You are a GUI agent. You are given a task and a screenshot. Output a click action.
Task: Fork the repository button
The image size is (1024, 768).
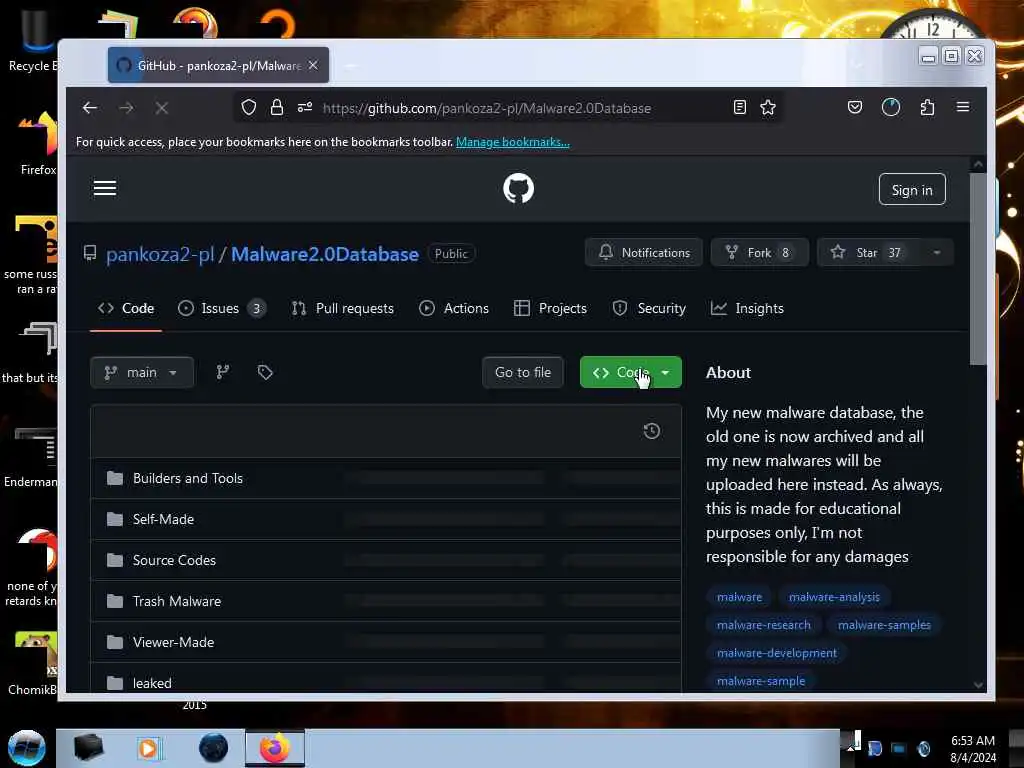(760, 253)
